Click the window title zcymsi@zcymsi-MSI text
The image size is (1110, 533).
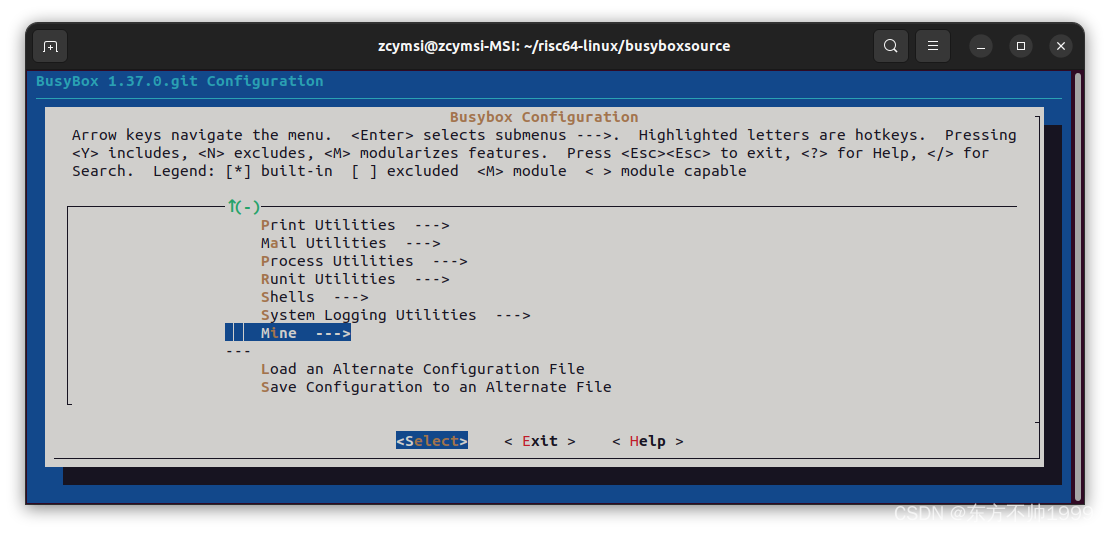[x=554, y=46]
